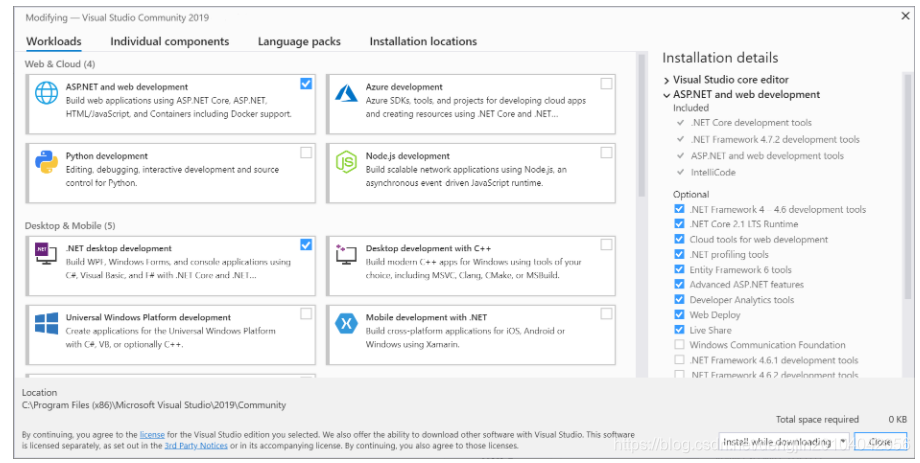
Task: Open the Install while downloading dropdown arrow
Action: tap(843, 441)
